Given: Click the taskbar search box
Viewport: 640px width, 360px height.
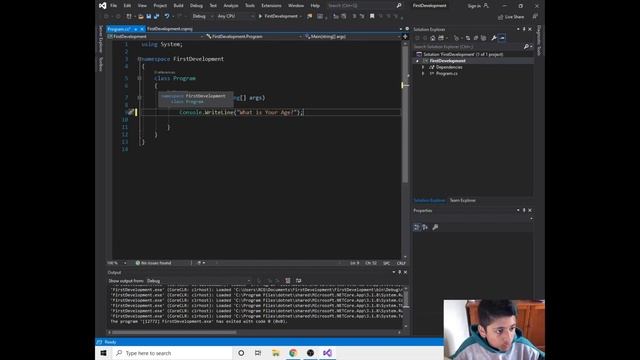Looking at the screenshot, I should 172,353.
